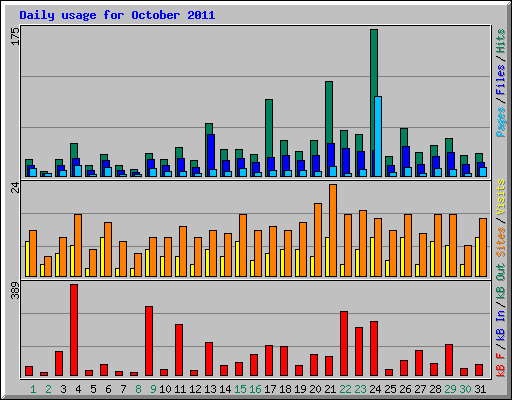
Task: Click day label 12 on the x-axis
Action: 195,389
